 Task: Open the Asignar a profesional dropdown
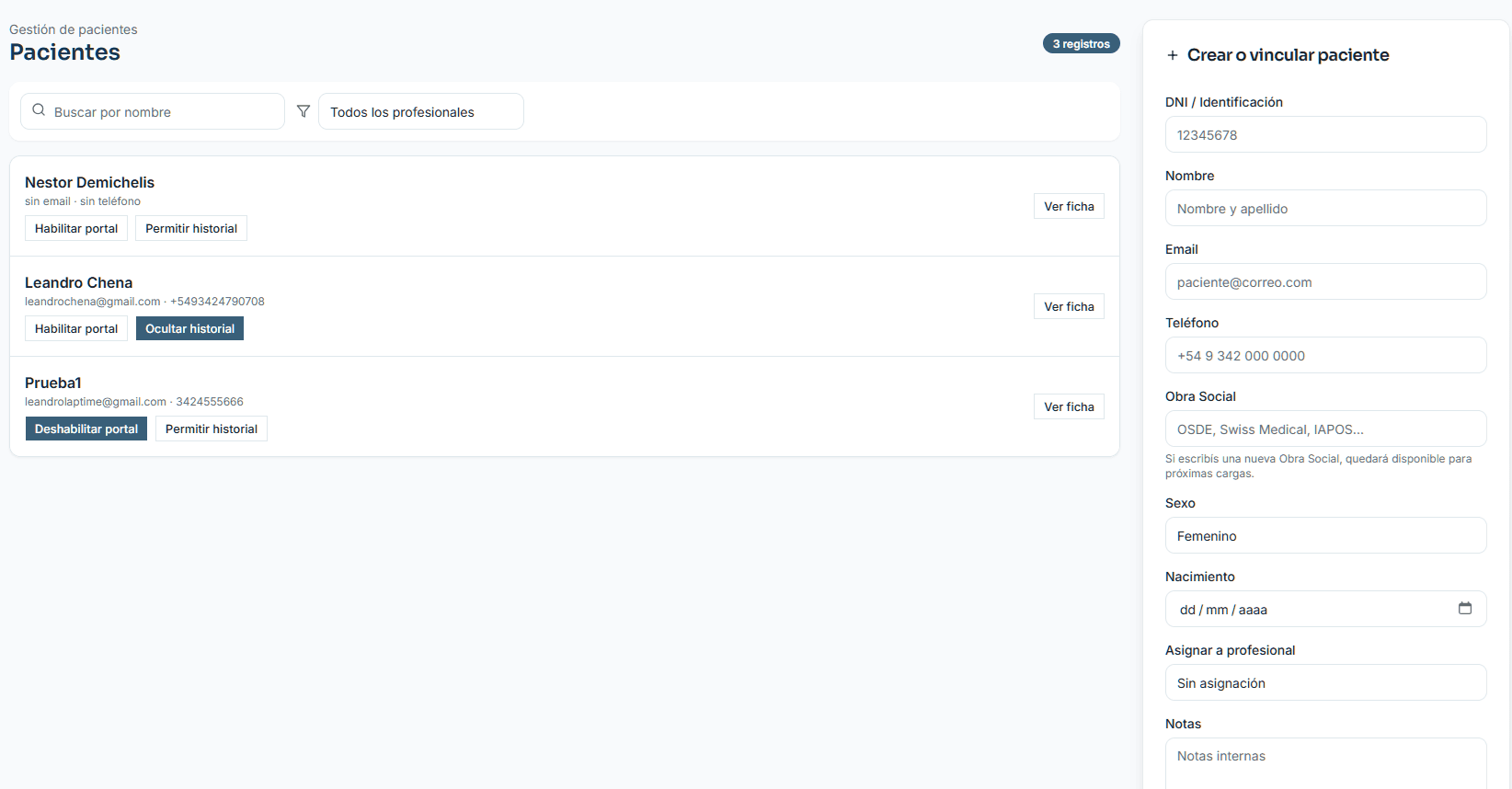click(x=1325, y=682)
